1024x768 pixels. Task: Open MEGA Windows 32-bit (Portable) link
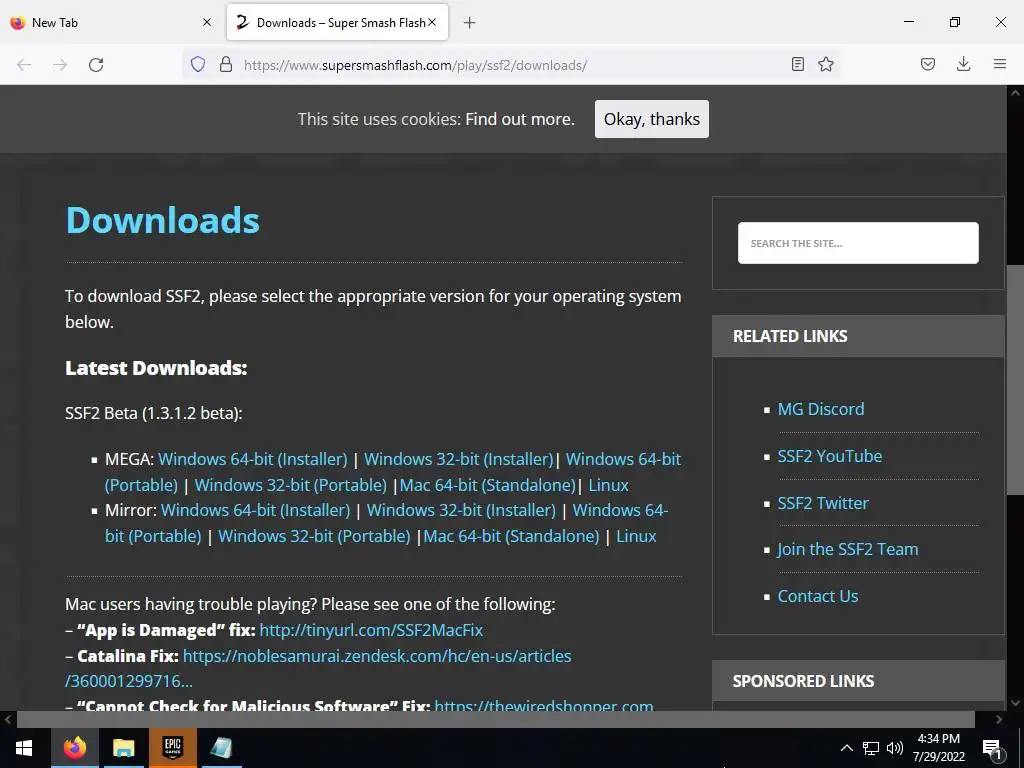[291, 485]
